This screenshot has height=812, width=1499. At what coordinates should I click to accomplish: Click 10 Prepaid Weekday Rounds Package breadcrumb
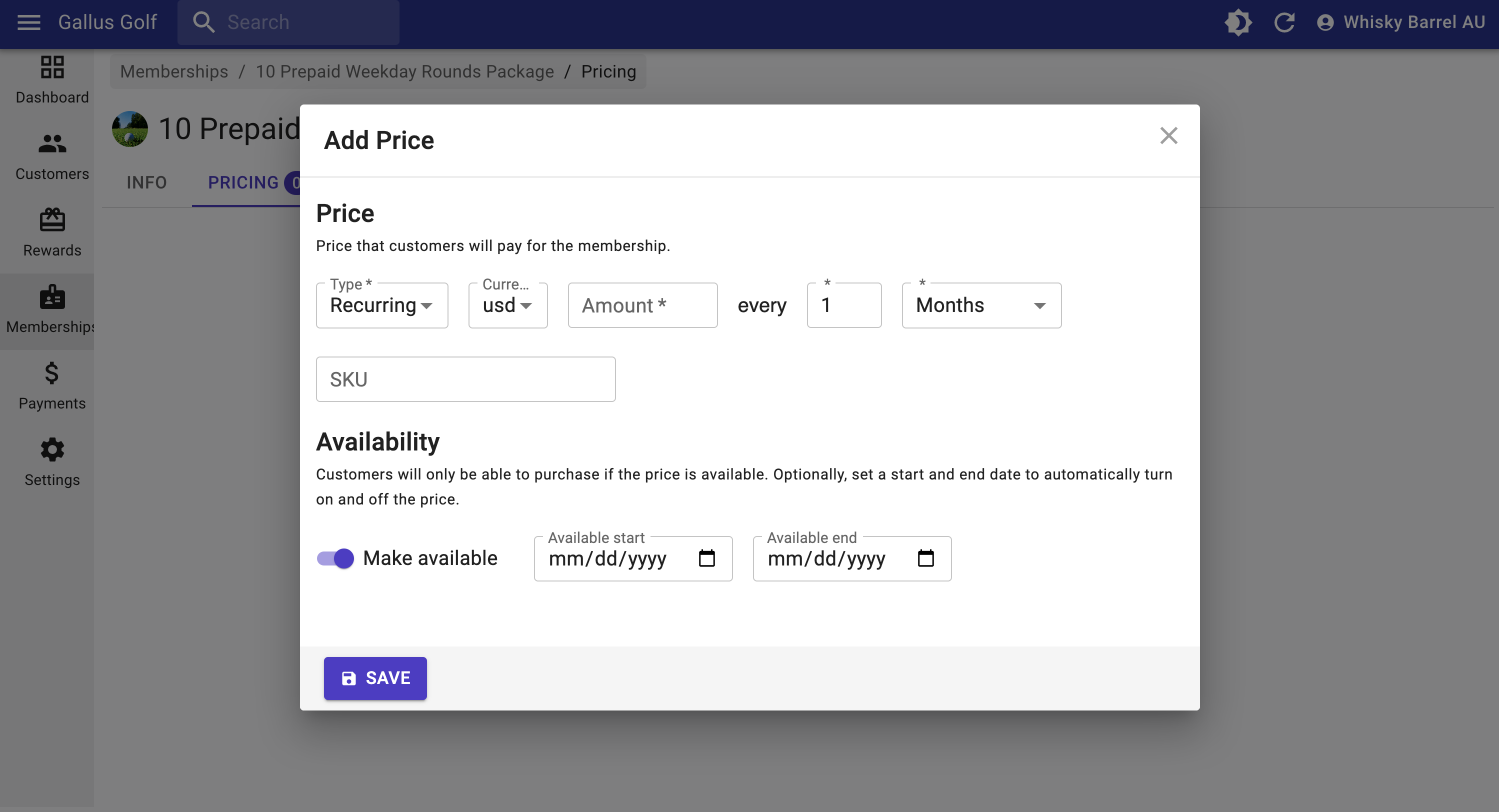(x=404, y=71)
